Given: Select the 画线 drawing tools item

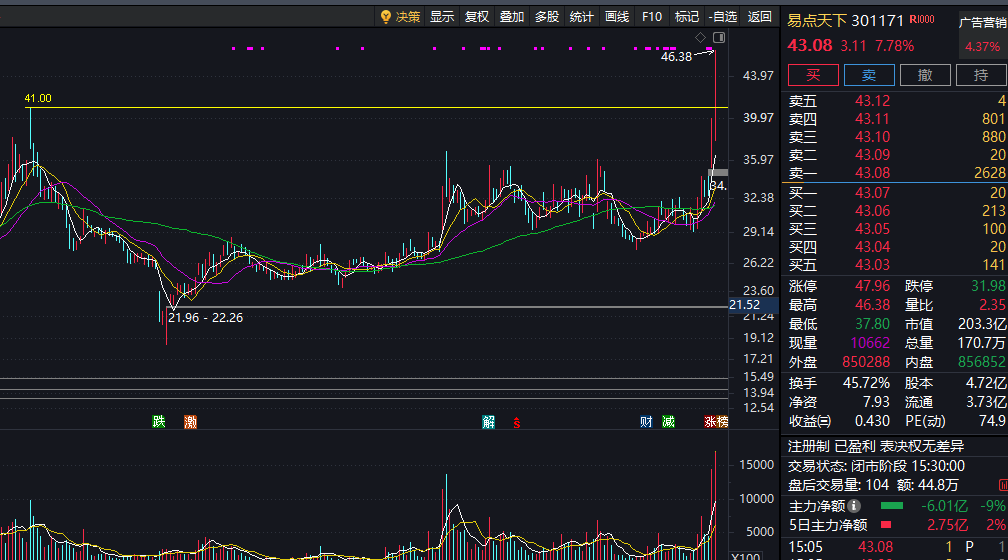Looking at the screenshot, I should (x=616, y=17).
